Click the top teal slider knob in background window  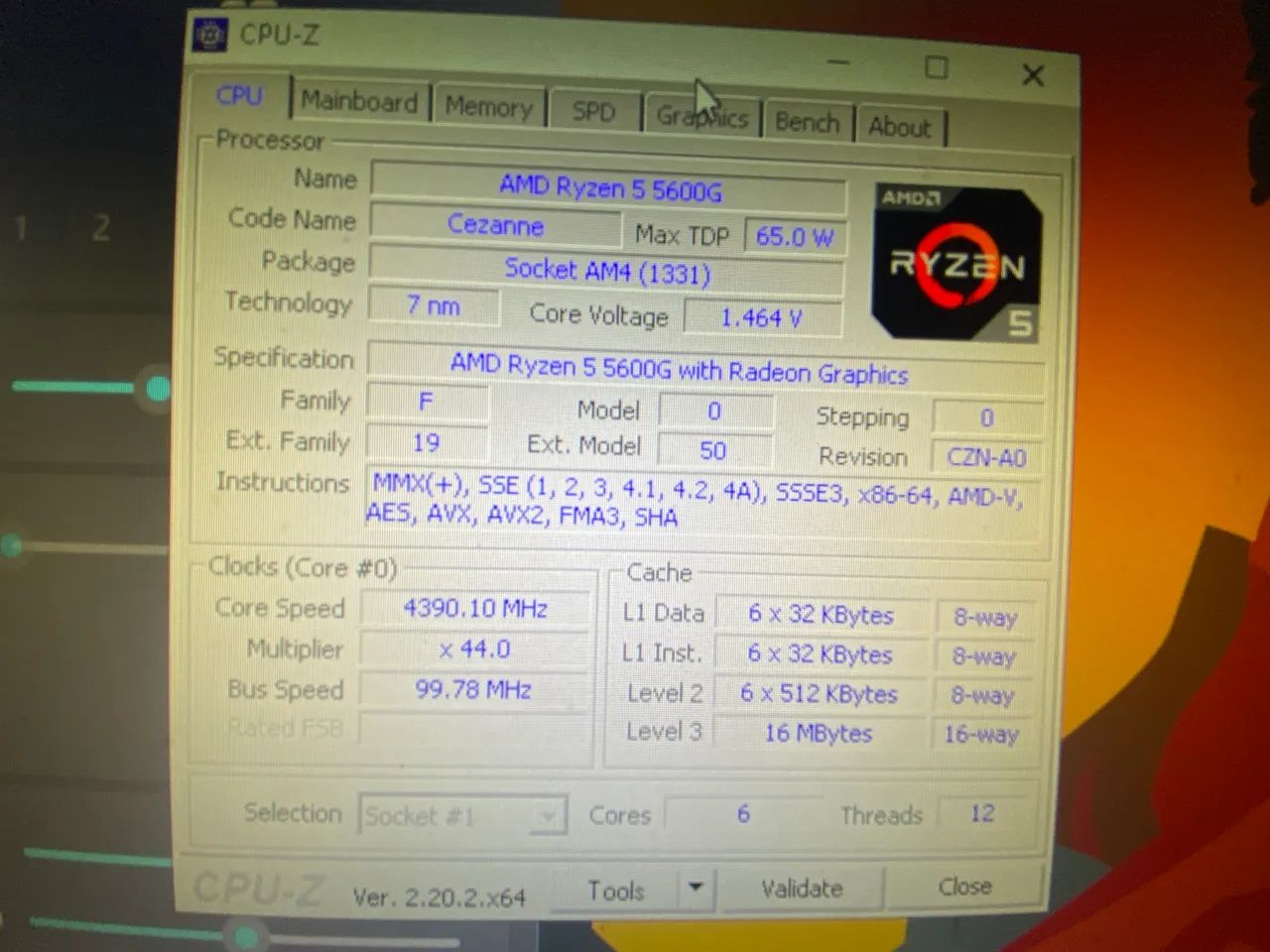coord(158,388)
